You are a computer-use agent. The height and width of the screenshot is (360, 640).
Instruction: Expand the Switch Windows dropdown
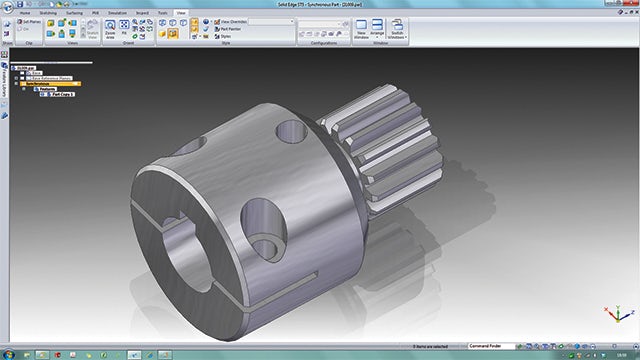pos(397,29)
